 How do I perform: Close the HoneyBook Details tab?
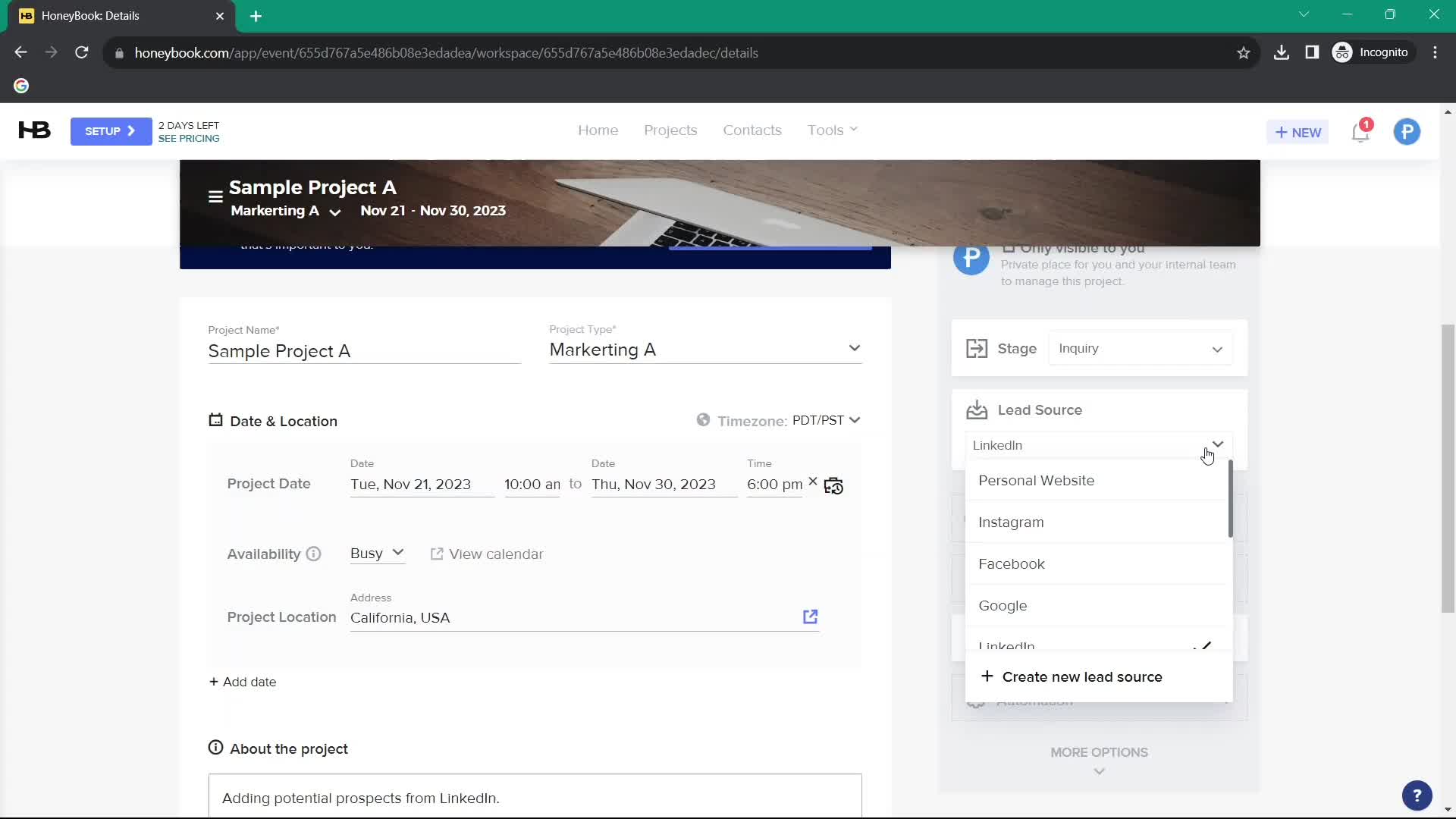pos(219,16)
